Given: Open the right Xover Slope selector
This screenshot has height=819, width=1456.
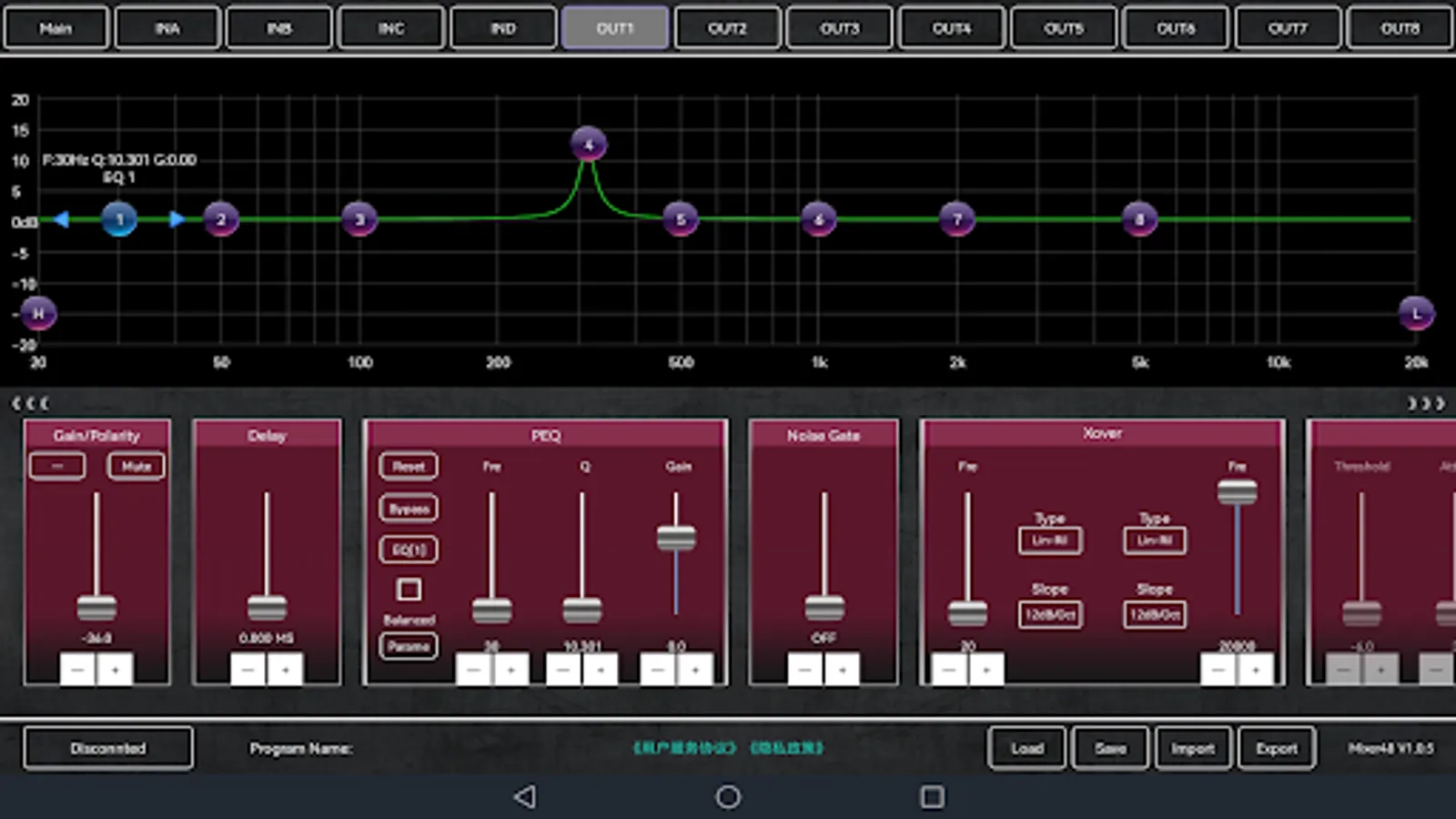Looking at the screenshot, I should coord(1154,614).
